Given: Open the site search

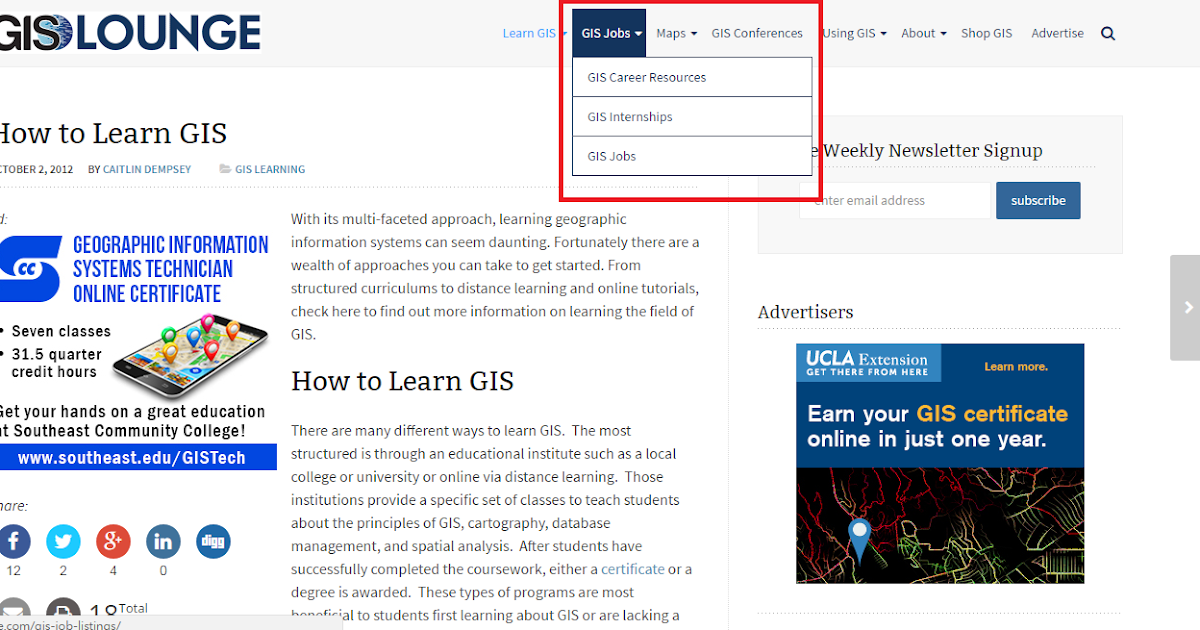Looking at the screenshot, I should coord(1107,33).
